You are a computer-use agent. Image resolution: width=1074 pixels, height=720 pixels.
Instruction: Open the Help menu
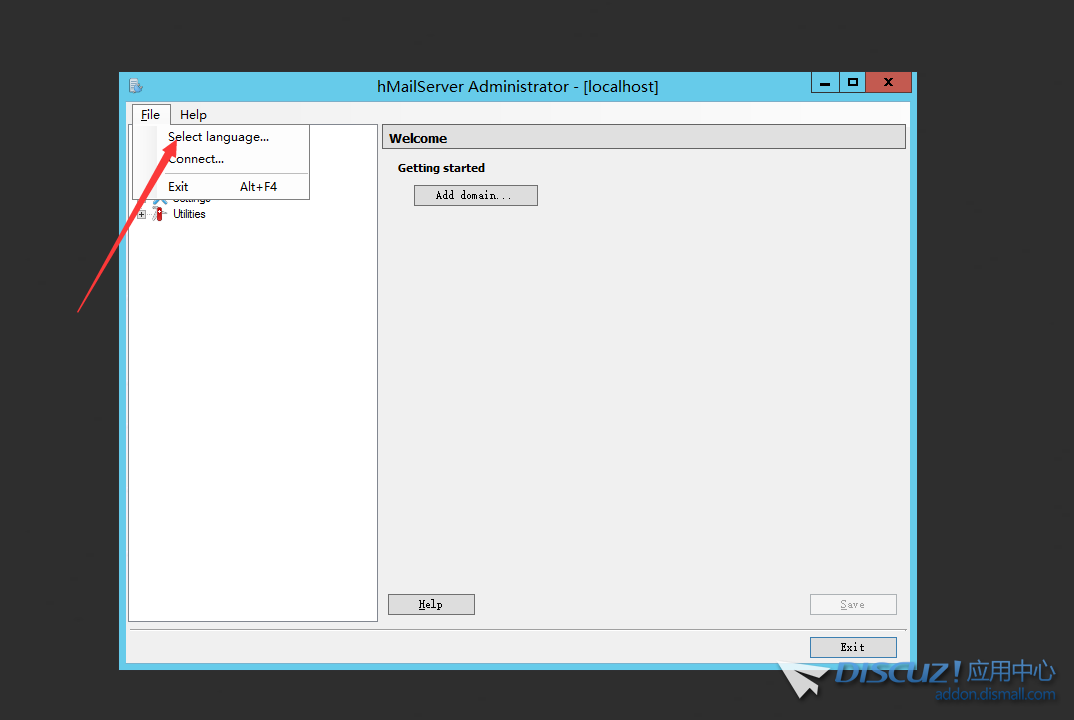coord(193,115)
